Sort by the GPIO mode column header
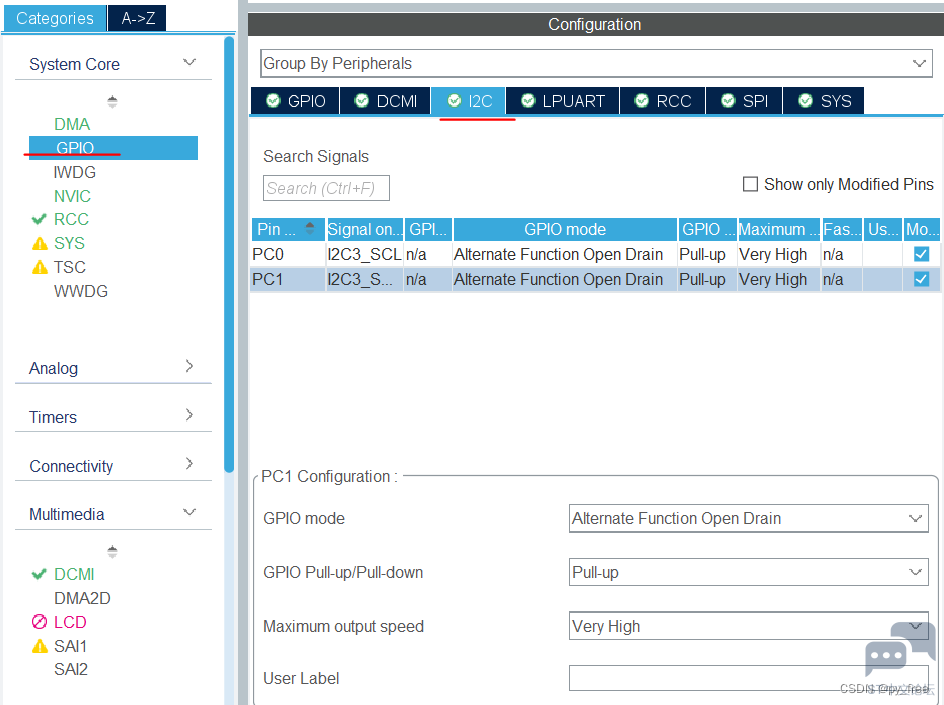The image size is (944, 705). click(565, 229)
